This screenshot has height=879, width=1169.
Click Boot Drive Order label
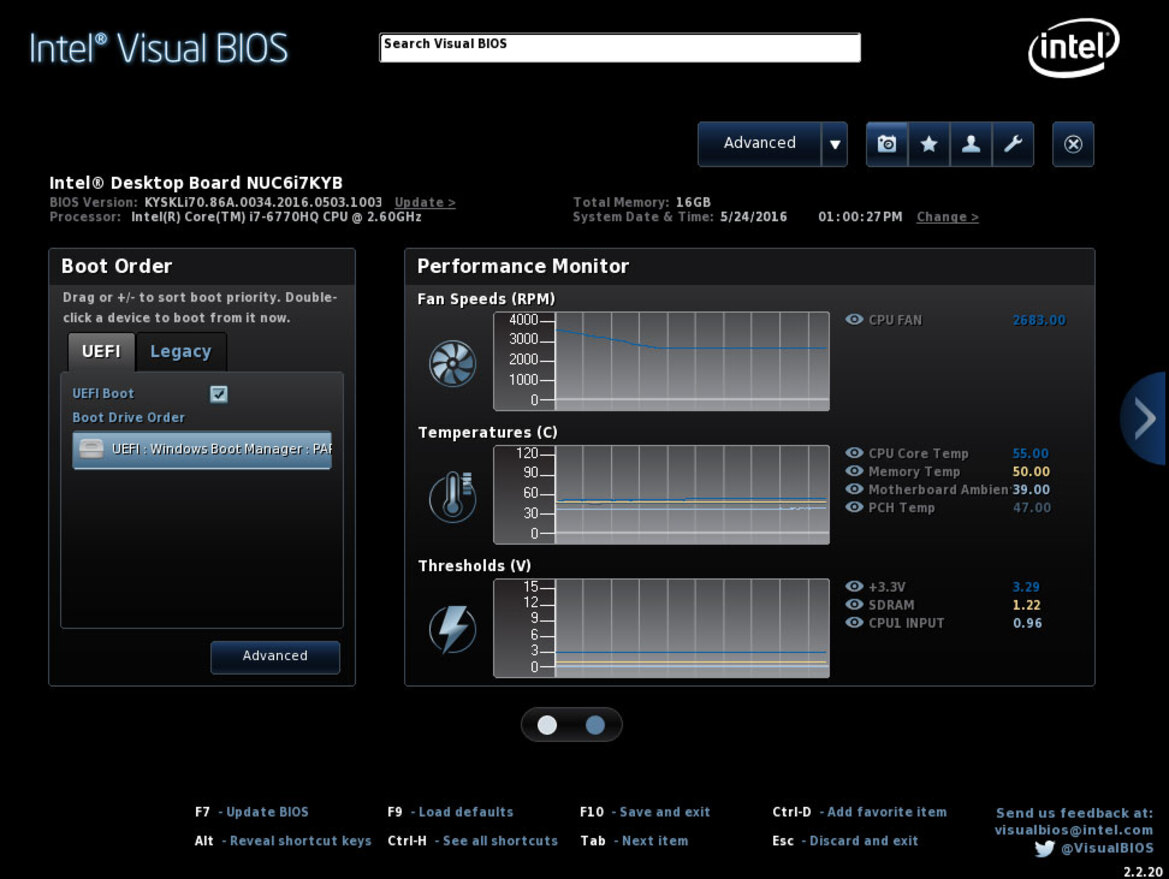(128, 418)
